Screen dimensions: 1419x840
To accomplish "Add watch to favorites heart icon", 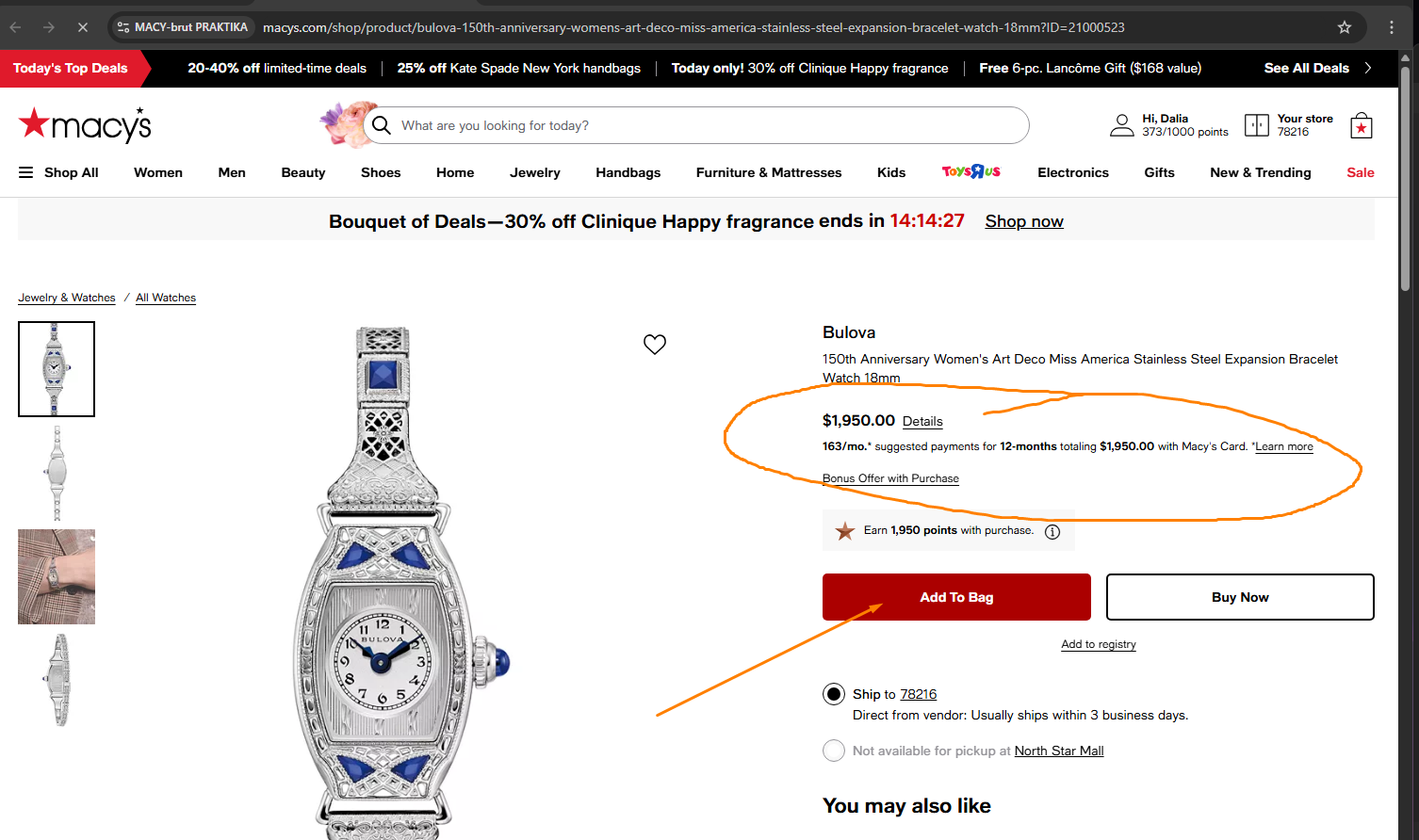I will 655,345.
